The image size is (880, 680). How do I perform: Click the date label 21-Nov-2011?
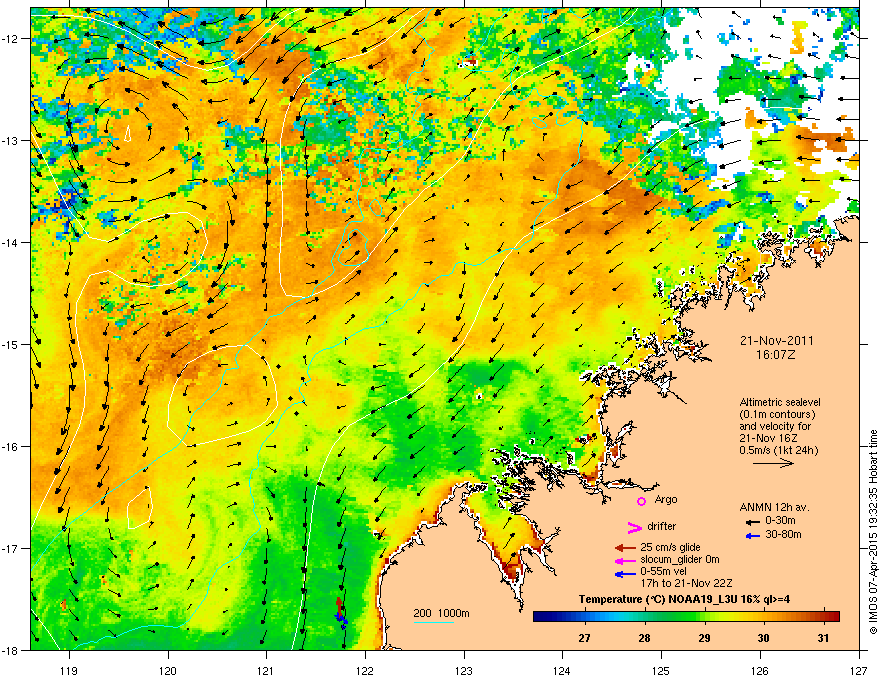[776, 341]
